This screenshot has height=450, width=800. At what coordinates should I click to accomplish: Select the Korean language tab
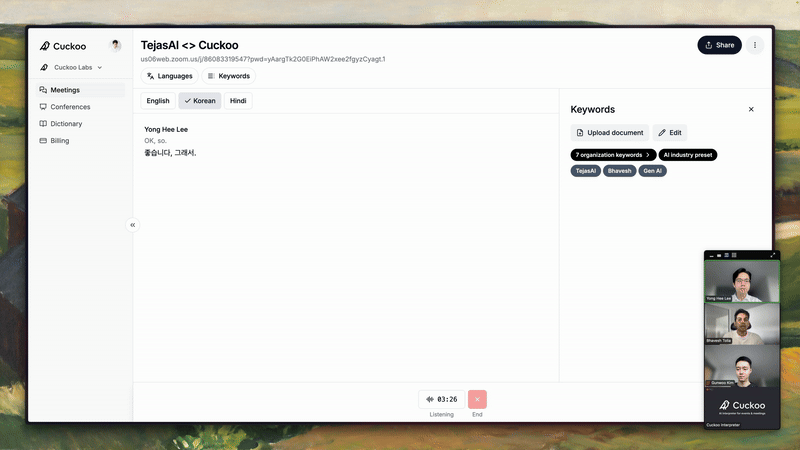[x=199, y=101]
